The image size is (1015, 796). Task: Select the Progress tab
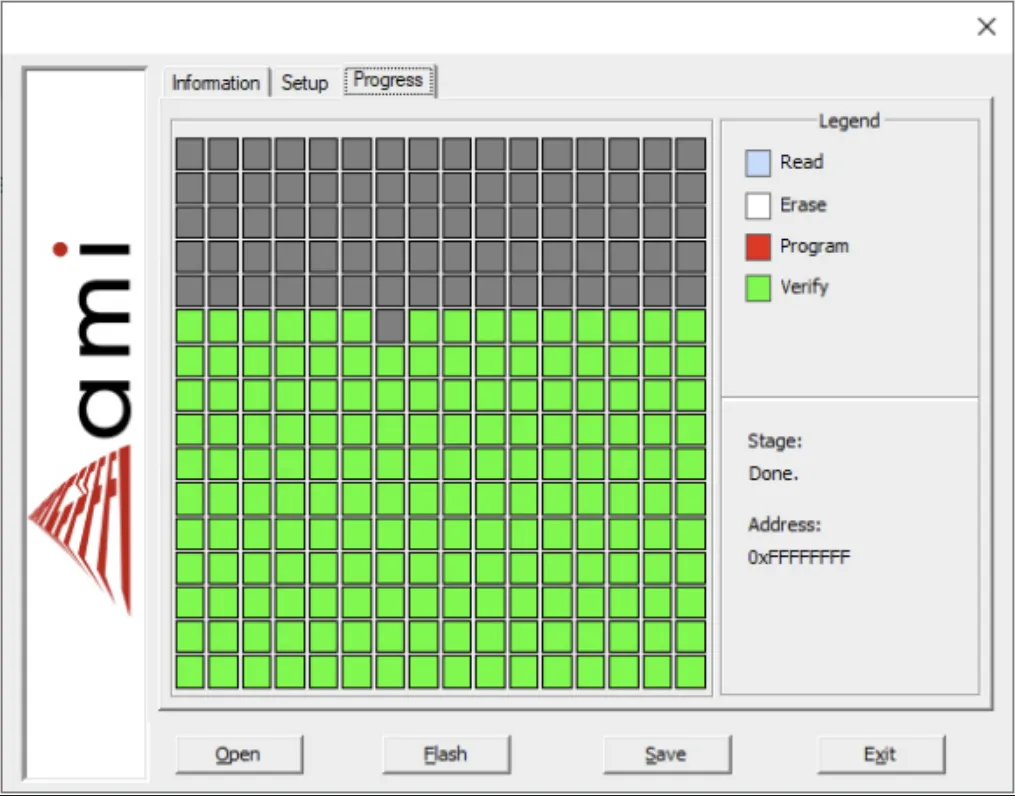click(389, 81)
